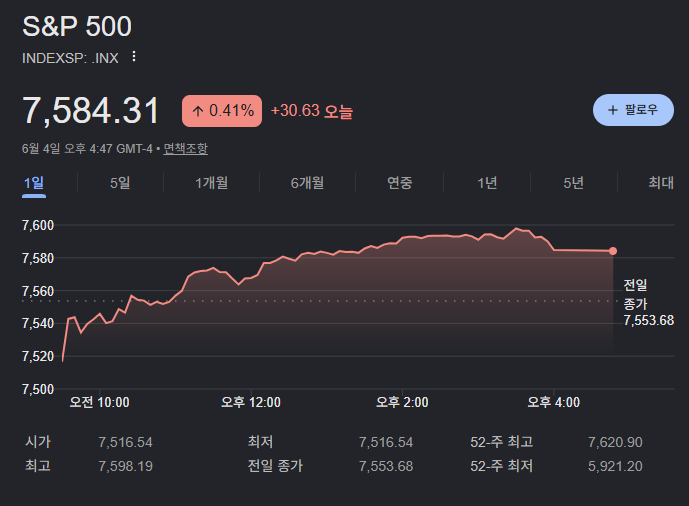689x506 pixels.
Task: Click the 0.41% change badge
Action: point(222,111)
